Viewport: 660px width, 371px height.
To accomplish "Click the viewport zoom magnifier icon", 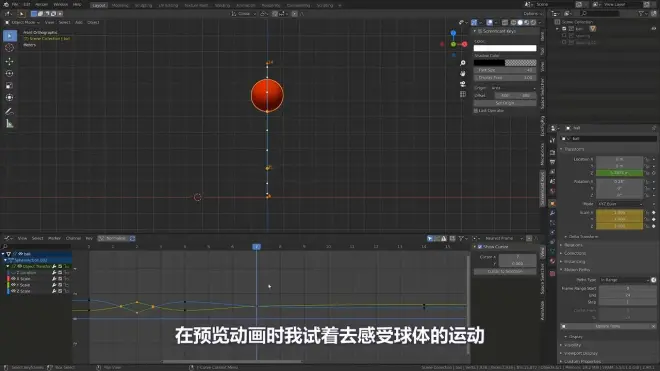I will 463,63.
